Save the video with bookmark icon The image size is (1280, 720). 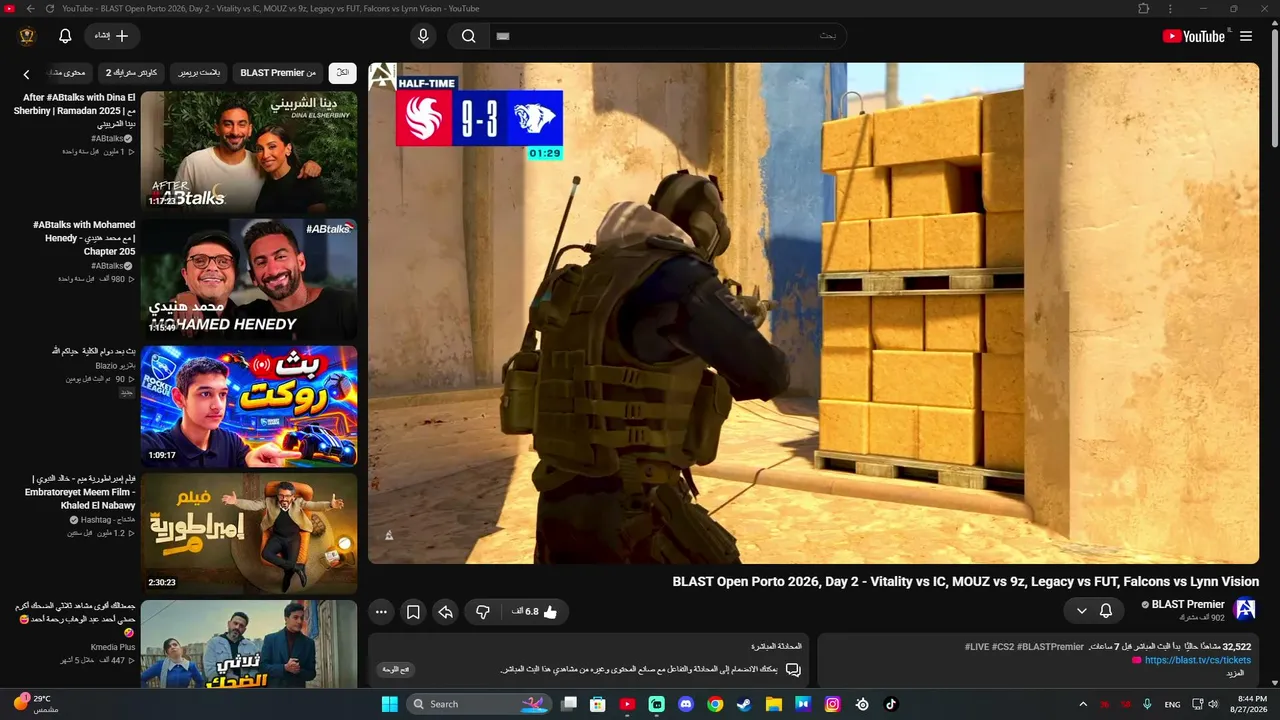point(412,611)
